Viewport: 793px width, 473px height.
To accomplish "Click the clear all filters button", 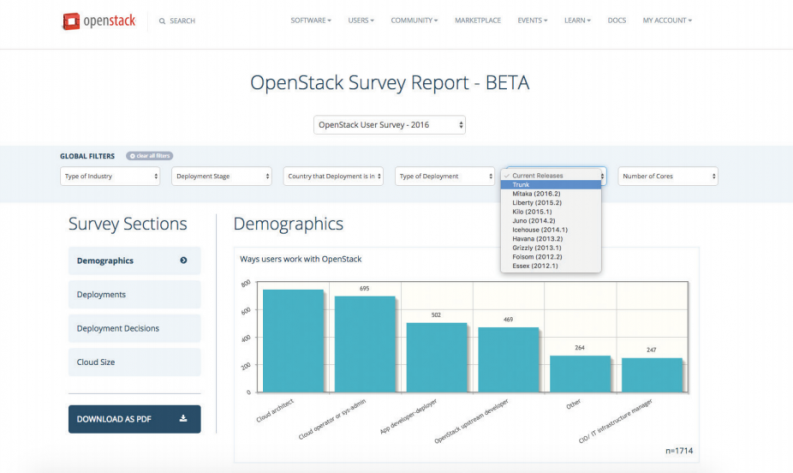I will (x=150, y=156).
